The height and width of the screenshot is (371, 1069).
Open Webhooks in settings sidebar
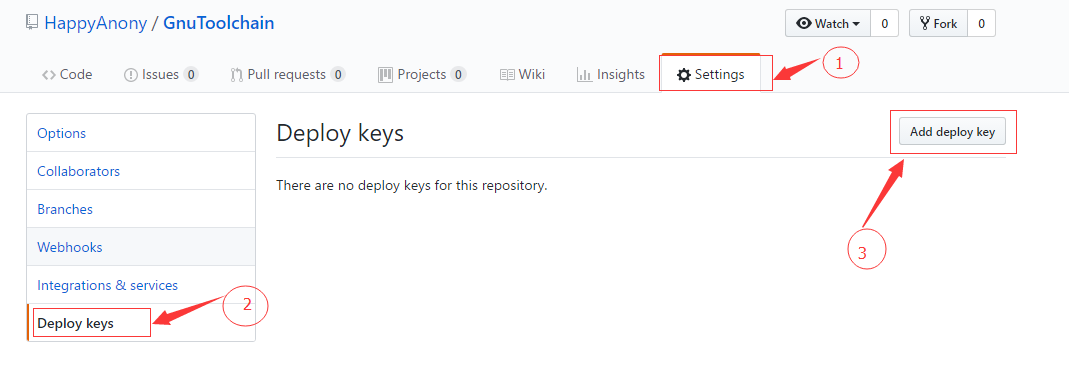click(x=141, y=247)
